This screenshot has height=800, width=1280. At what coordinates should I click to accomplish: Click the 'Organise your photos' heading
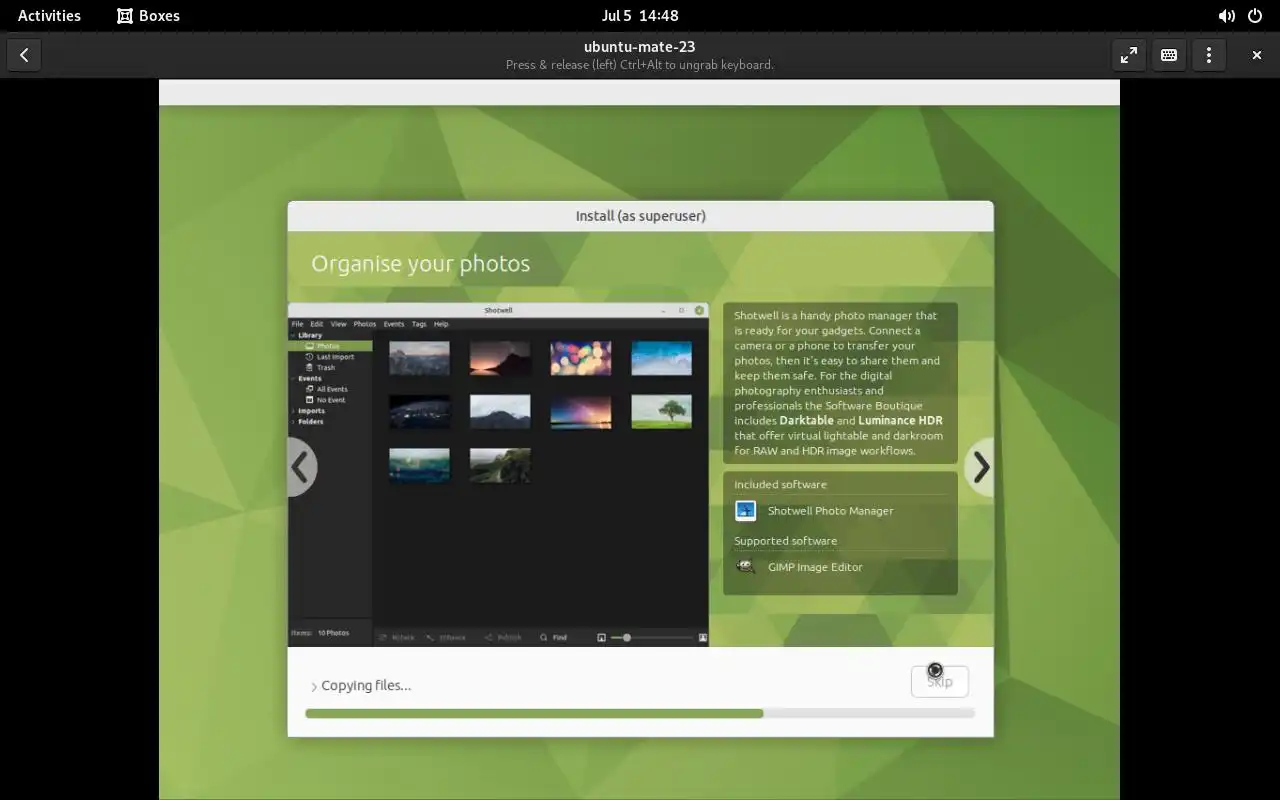[420, 264]
